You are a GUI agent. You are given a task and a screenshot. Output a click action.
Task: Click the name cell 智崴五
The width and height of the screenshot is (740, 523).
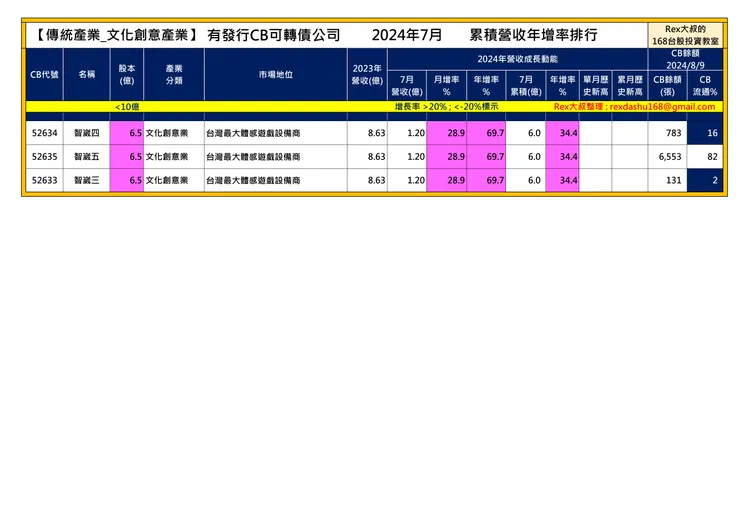[86, 157]
